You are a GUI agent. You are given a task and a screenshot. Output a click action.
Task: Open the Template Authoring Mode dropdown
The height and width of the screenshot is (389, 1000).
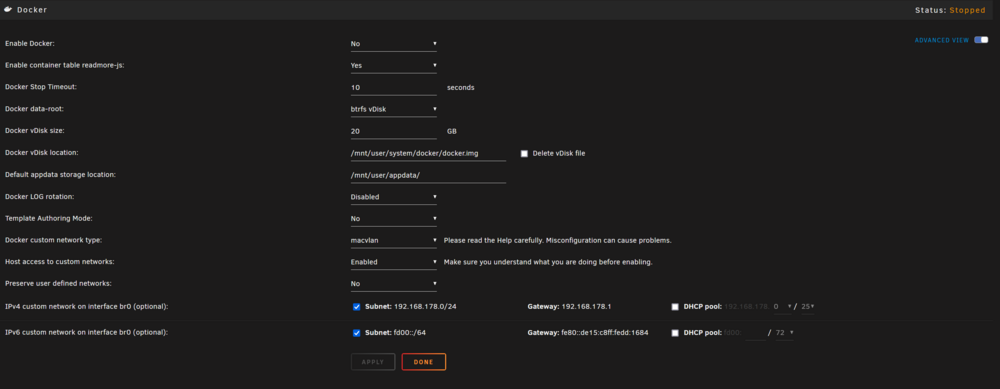click(393, 219)
